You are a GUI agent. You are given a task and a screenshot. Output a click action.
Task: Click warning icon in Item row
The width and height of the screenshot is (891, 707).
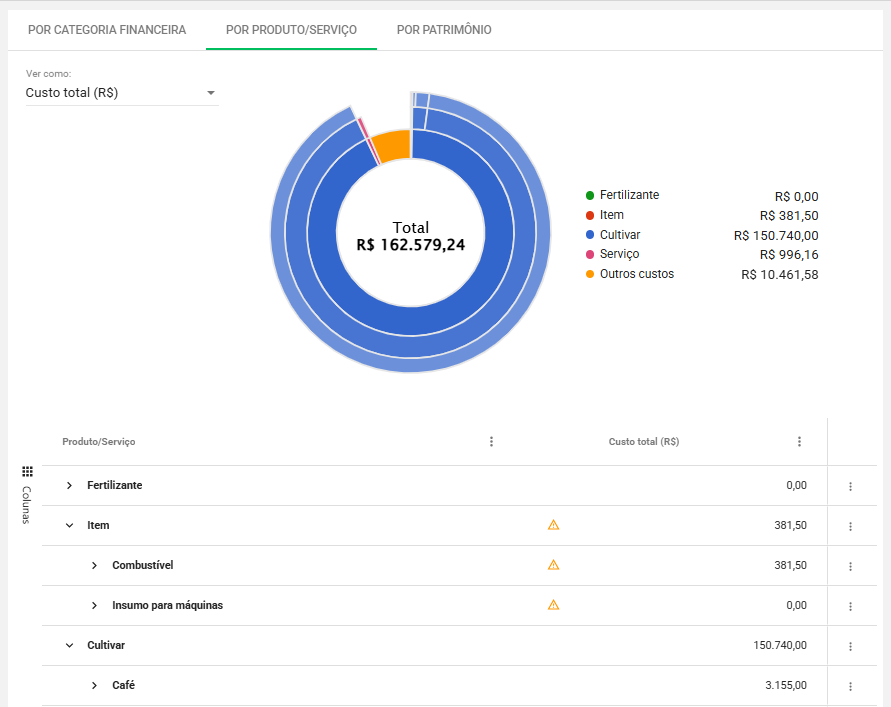point(553,525)
